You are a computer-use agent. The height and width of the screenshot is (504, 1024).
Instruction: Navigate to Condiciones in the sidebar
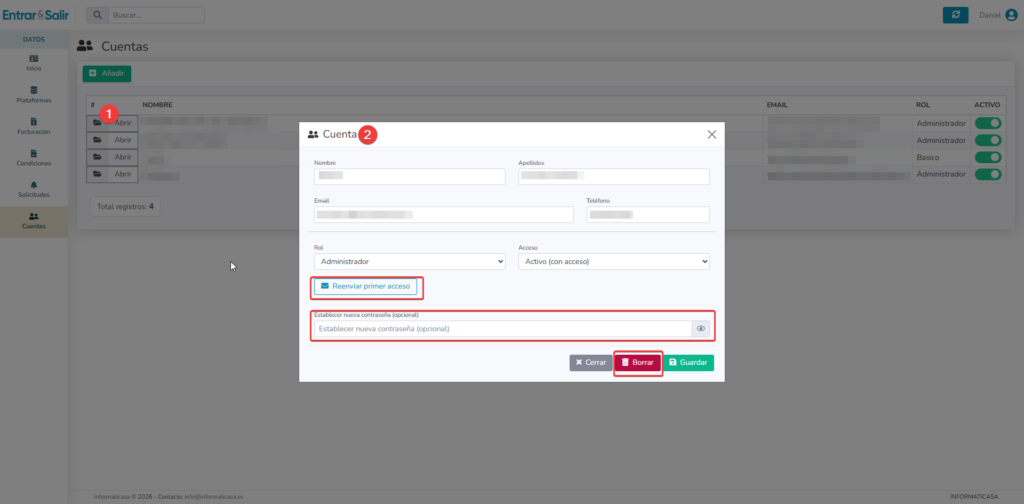point(34,158)
